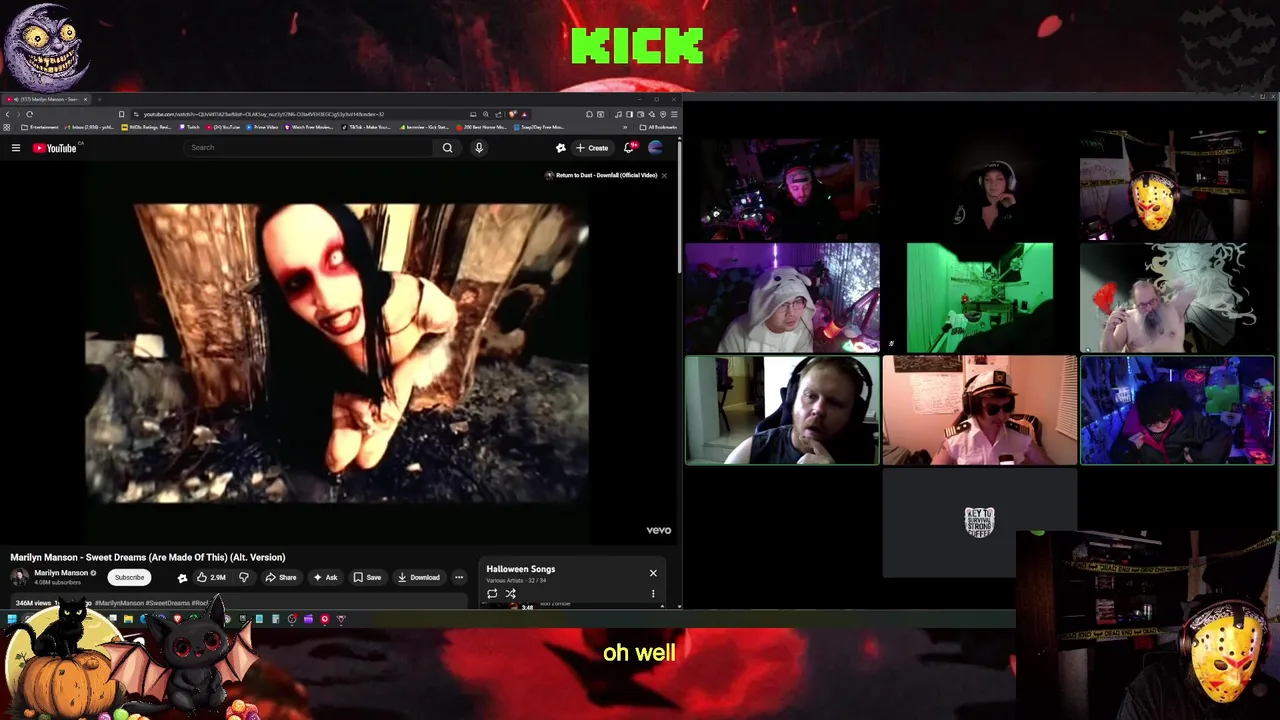
Task: Click the #MarilynManson hashtag in description
Action: [120, 603]
